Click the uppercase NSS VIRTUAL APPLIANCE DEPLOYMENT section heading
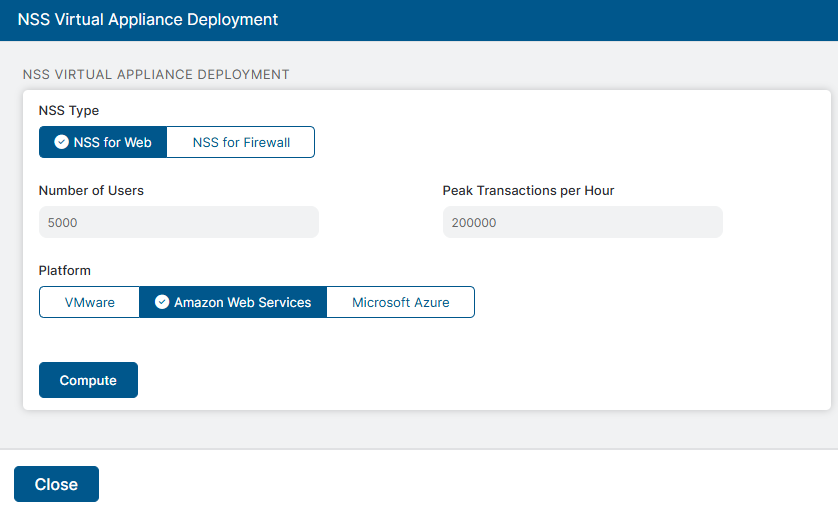This screenshot has height=515, width=838. click(156, 74)
